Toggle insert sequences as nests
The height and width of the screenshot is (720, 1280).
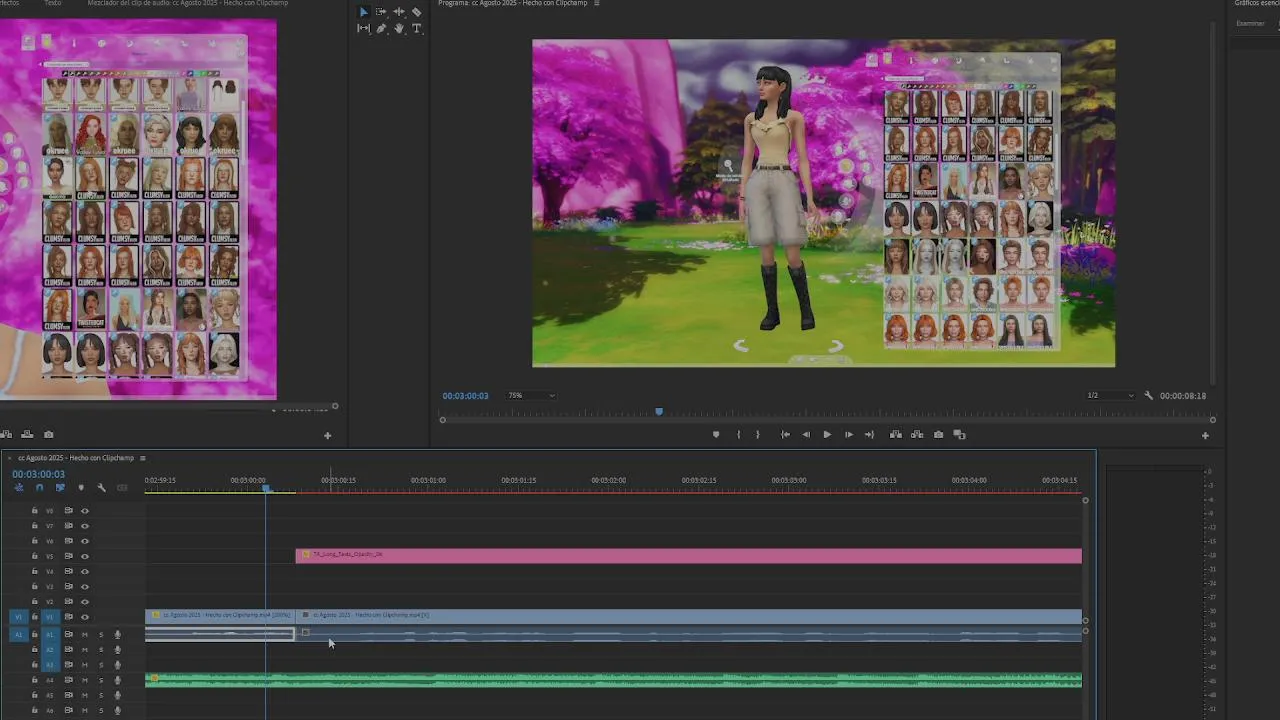click(x=18, y=488)
